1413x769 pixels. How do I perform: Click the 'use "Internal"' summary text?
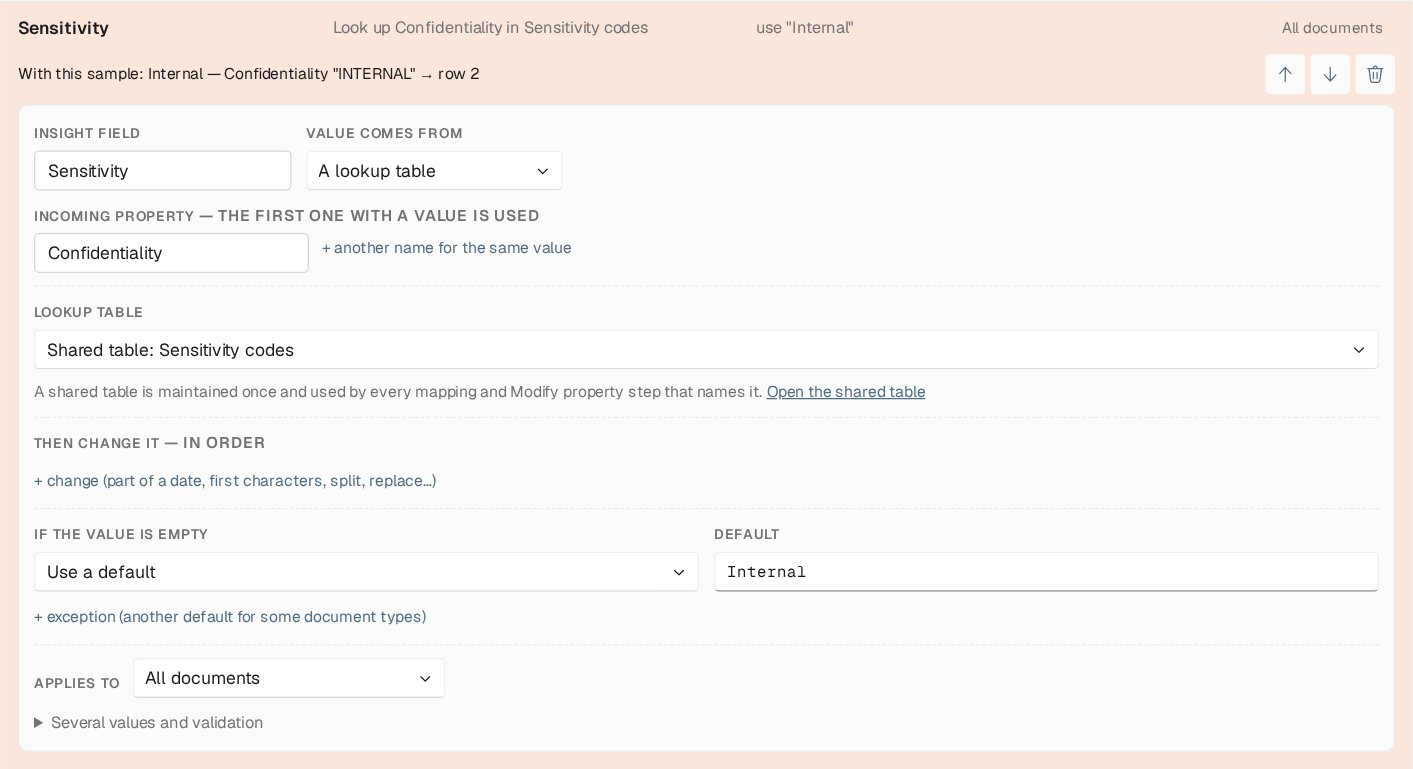click(805, 28)
